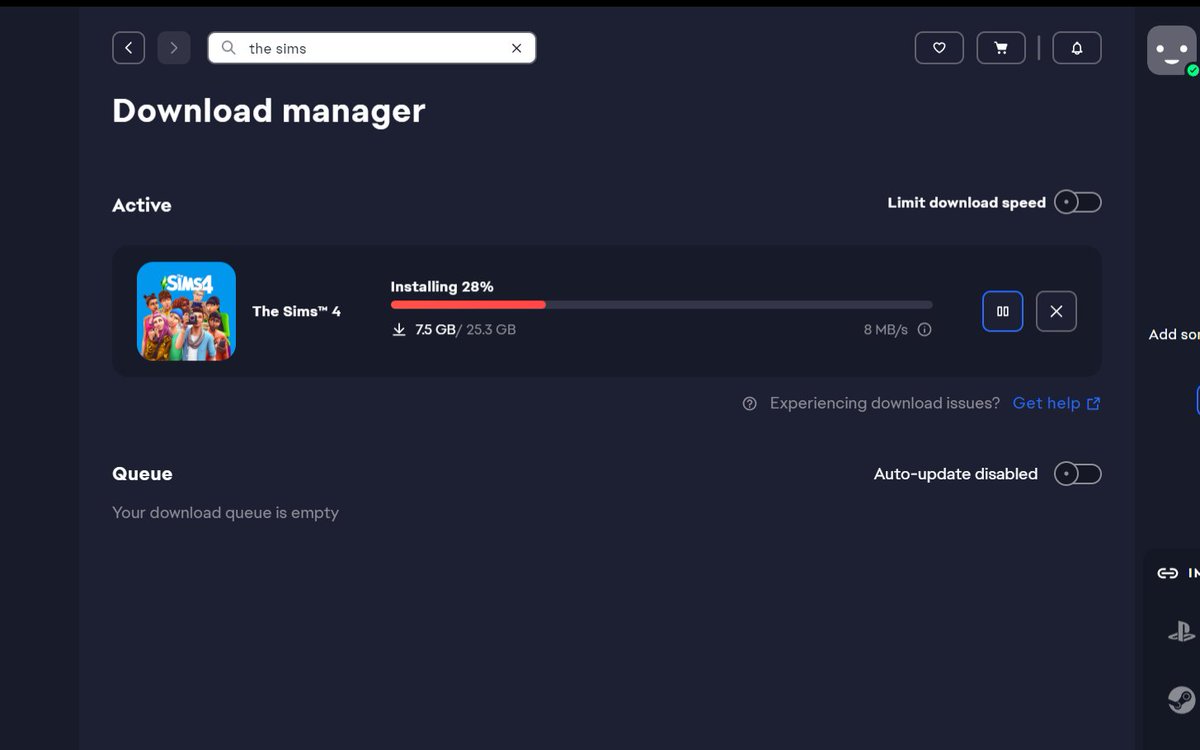Click the 8 MB/s speed value

pos(886,329)
